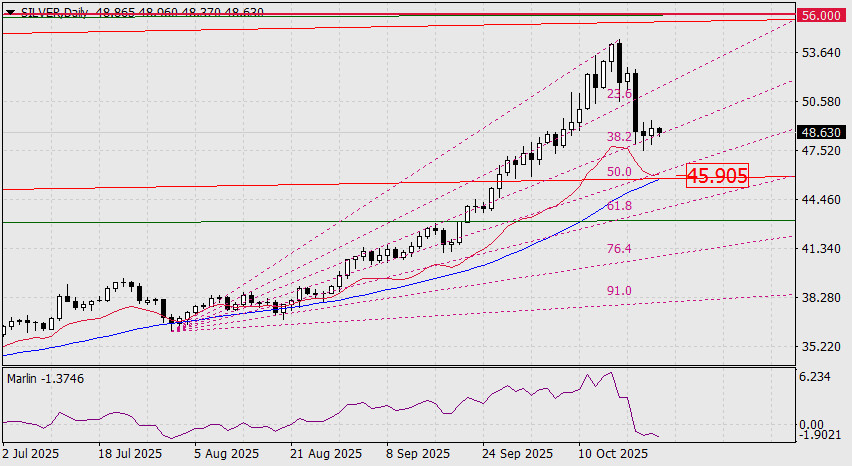Screen dimensions: 852x466
Task: Click the 24 Sep 2025 date label
Action: pos(518,454)
